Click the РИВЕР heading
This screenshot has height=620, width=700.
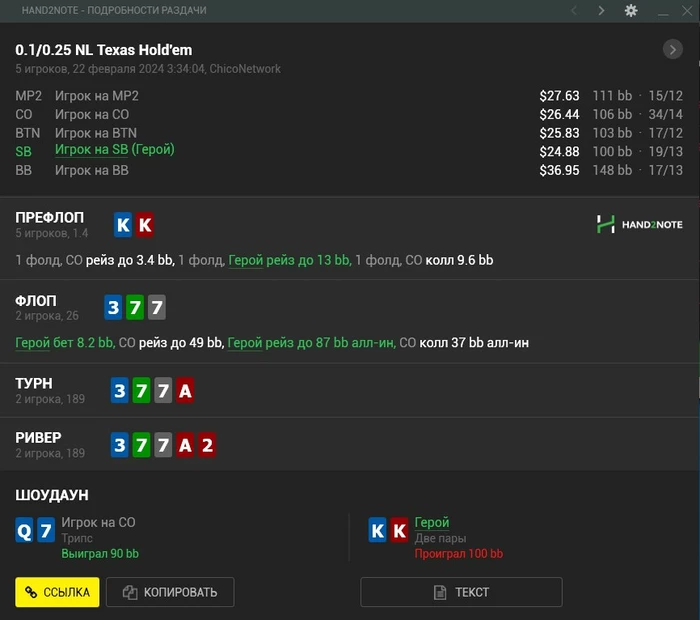click(38, 437)
